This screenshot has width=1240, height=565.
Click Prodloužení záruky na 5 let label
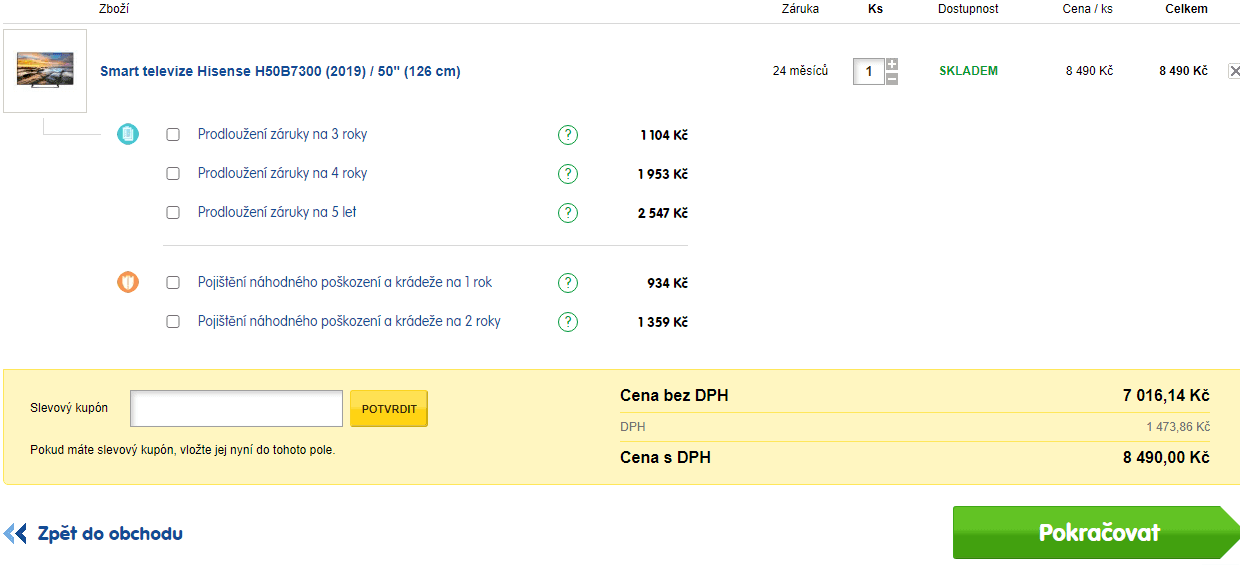[277, 212]
